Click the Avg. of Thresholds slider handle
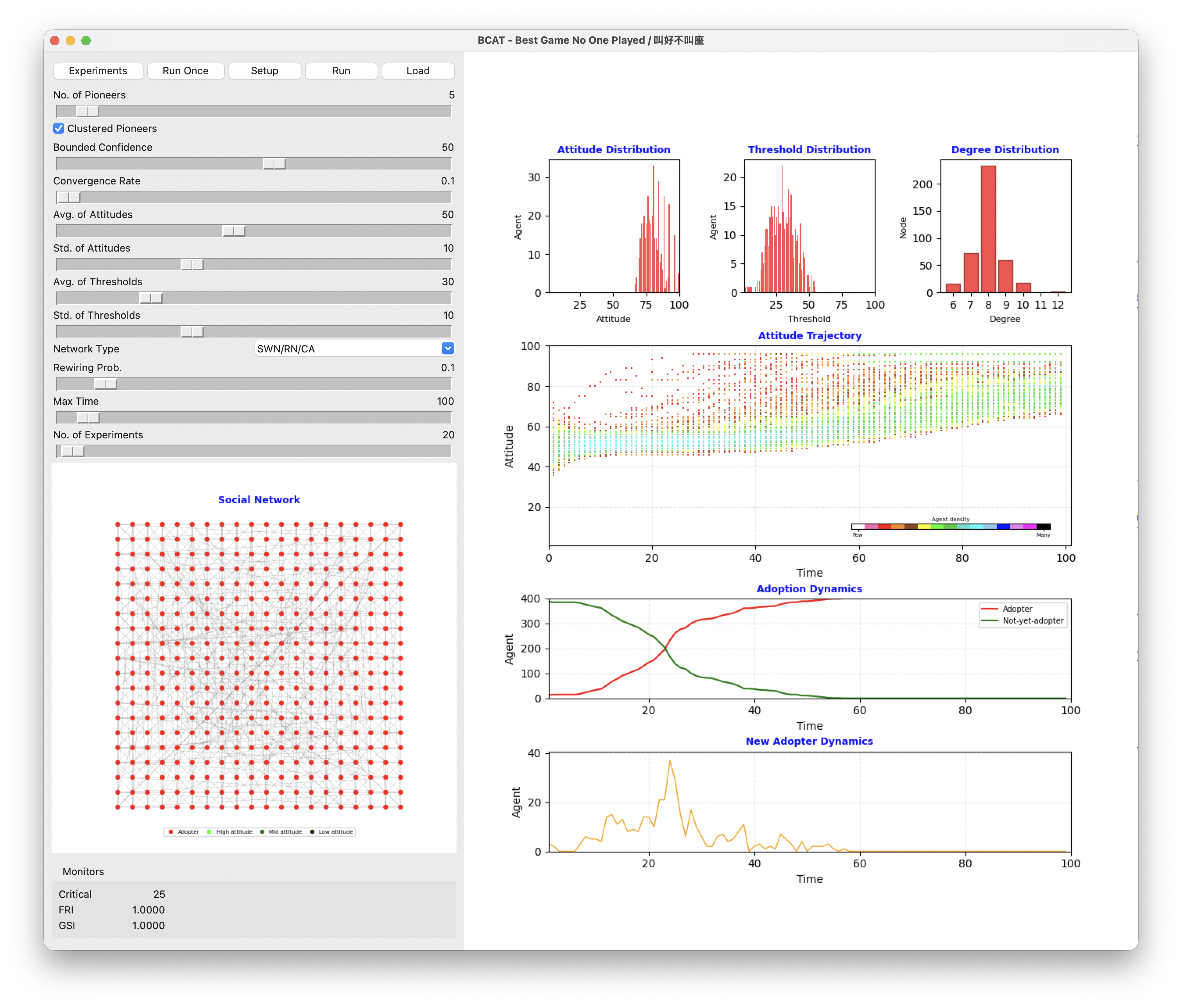This screenshot has height=1008, width=1182. (151, 298)
